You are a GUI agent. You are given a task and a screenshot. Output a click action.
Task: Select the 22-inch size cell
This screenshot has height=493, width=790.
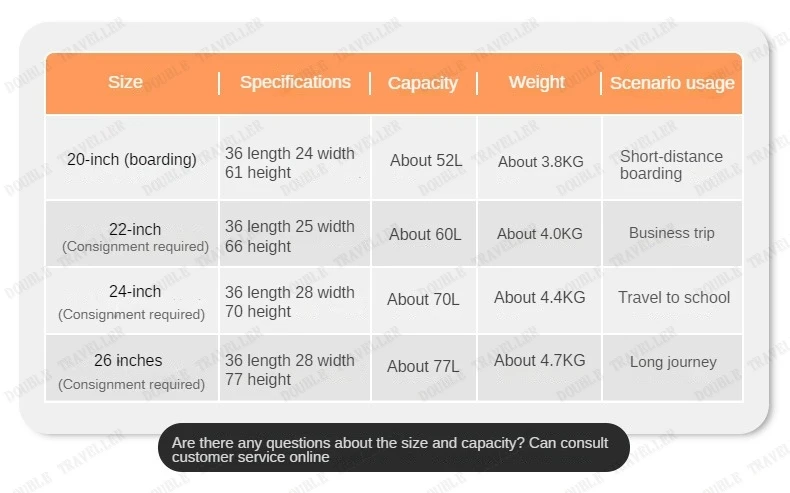[x=134, y=236]
